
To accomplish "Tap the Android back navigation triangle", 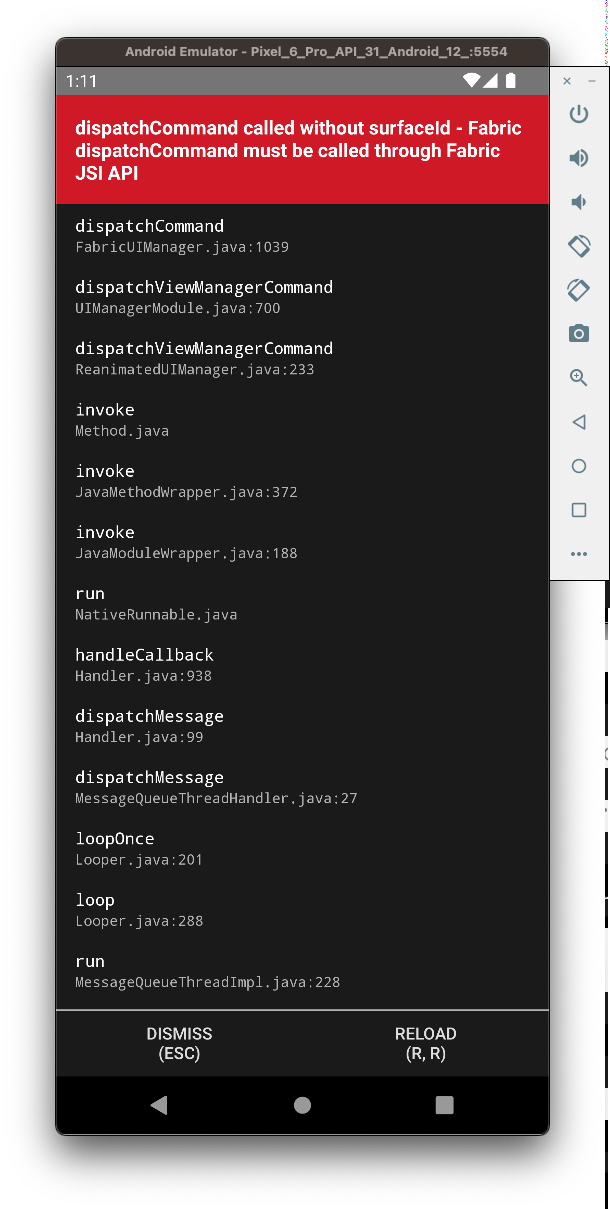I will click(159, 1105).
